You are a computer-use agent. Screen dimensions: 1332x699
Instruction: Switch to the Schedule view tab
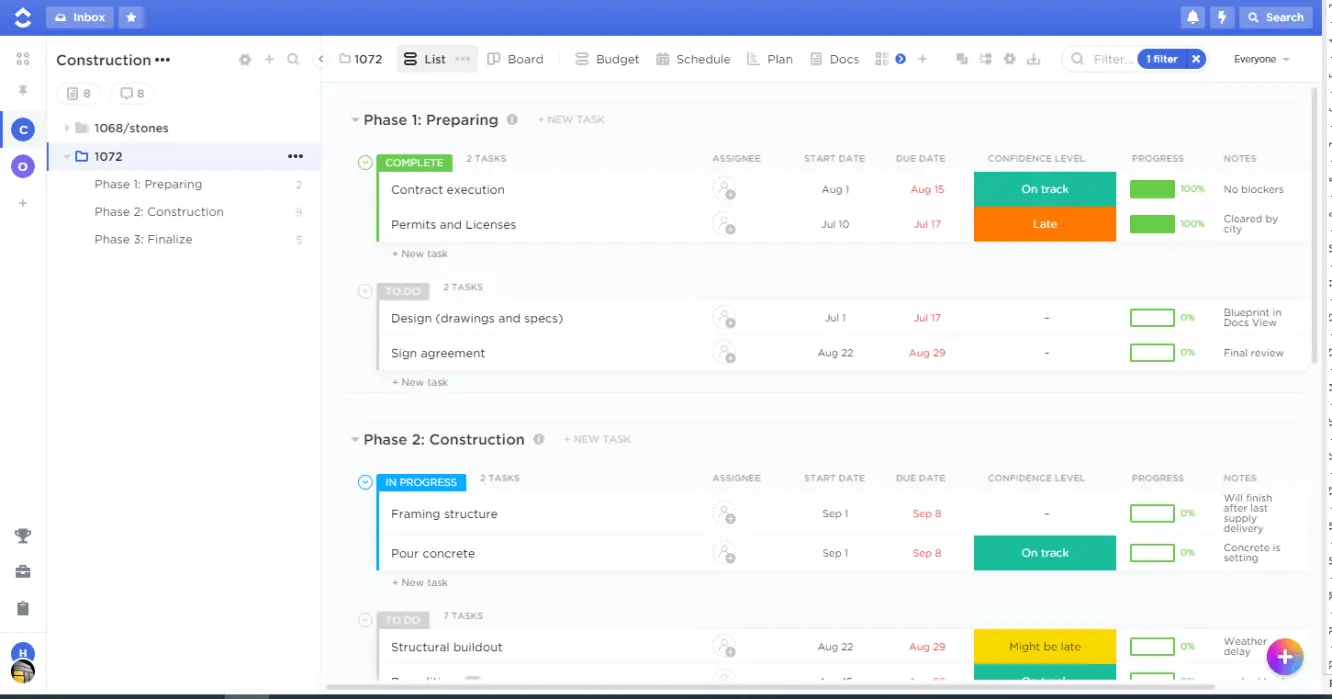tap(693, 59)
